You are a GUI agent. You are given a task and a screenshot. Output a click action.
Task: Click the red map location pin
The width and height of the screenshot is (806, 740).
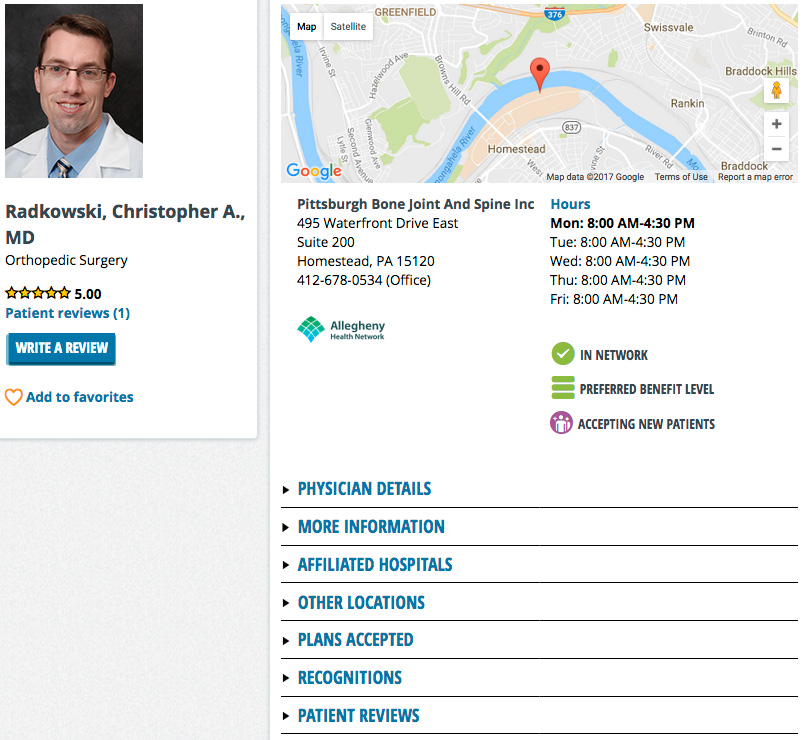[540, 75]
